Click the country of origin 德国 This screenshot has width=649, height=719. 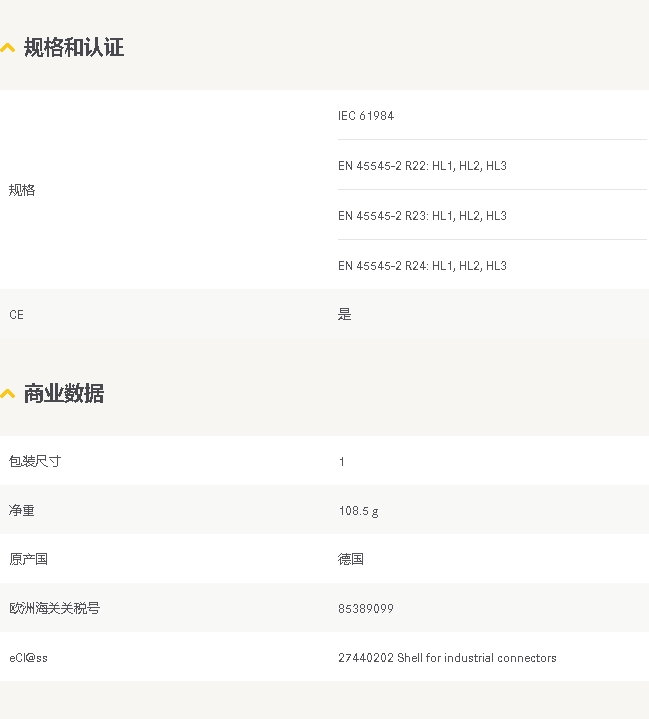pos(351,559)
